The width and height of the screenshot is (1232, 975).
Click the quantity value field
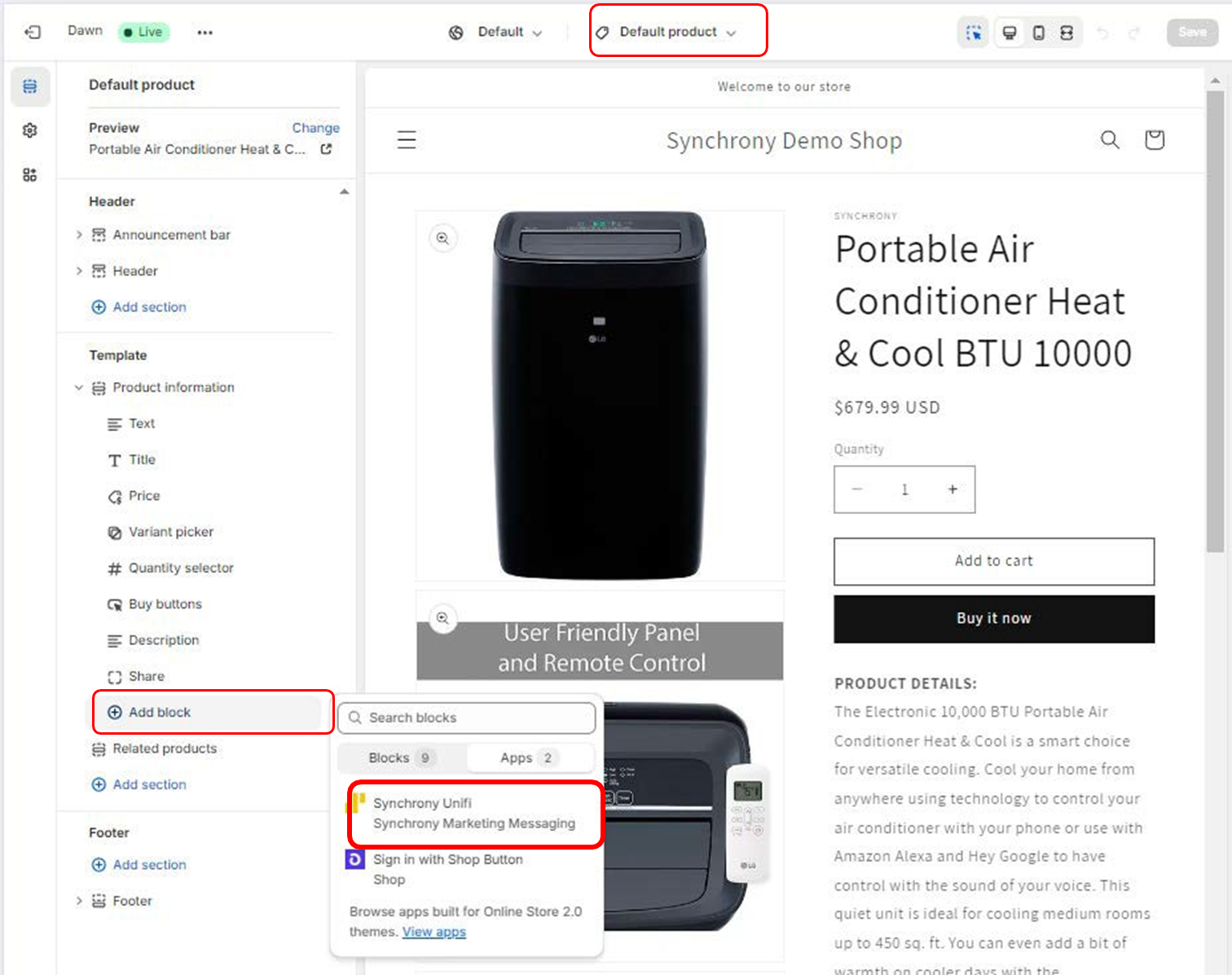(x=904, y=490)
